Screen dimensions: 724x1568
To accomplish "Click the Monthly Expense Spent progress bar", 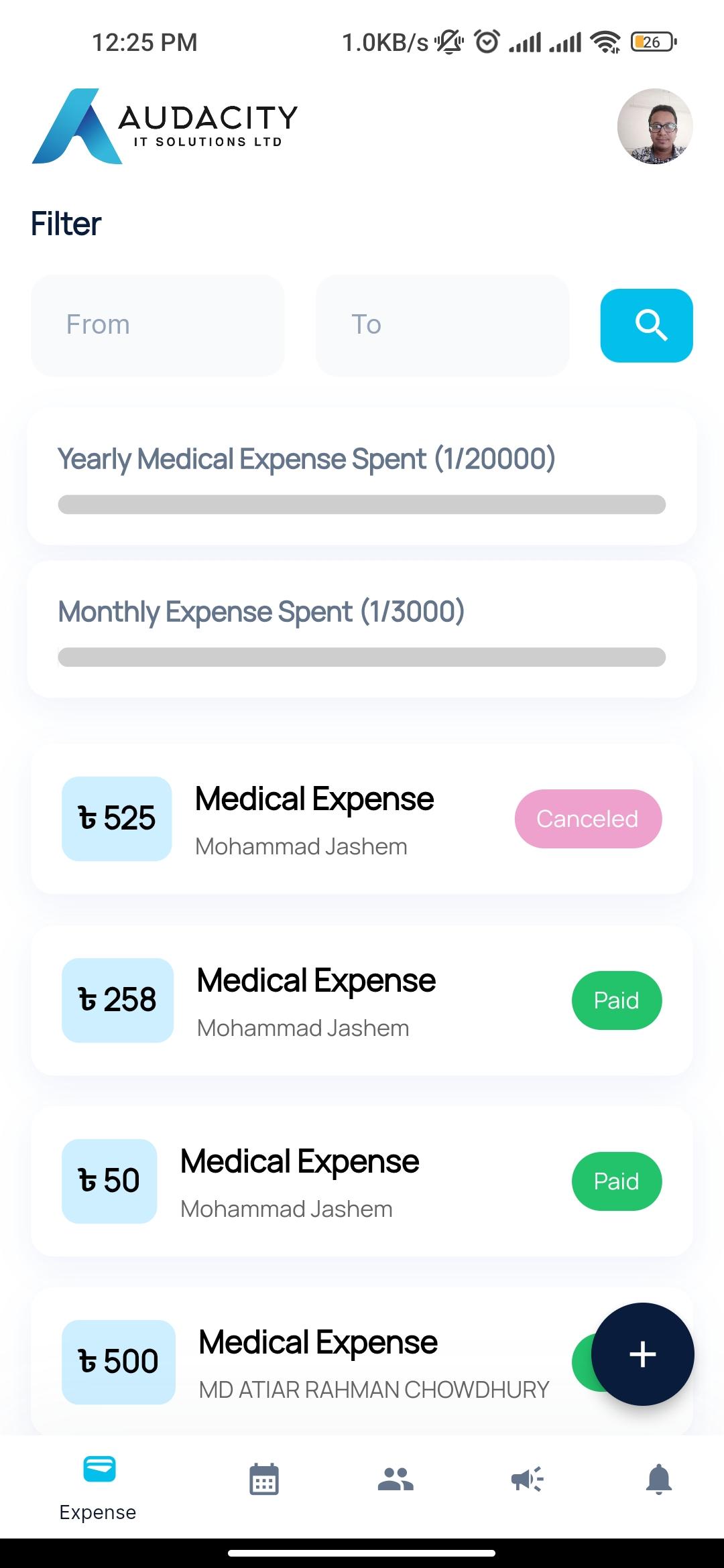I will [362, 657].
